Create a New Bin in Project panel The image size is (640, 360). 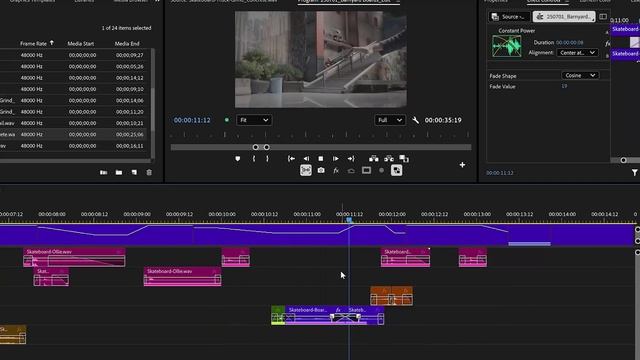pos(119,173)
